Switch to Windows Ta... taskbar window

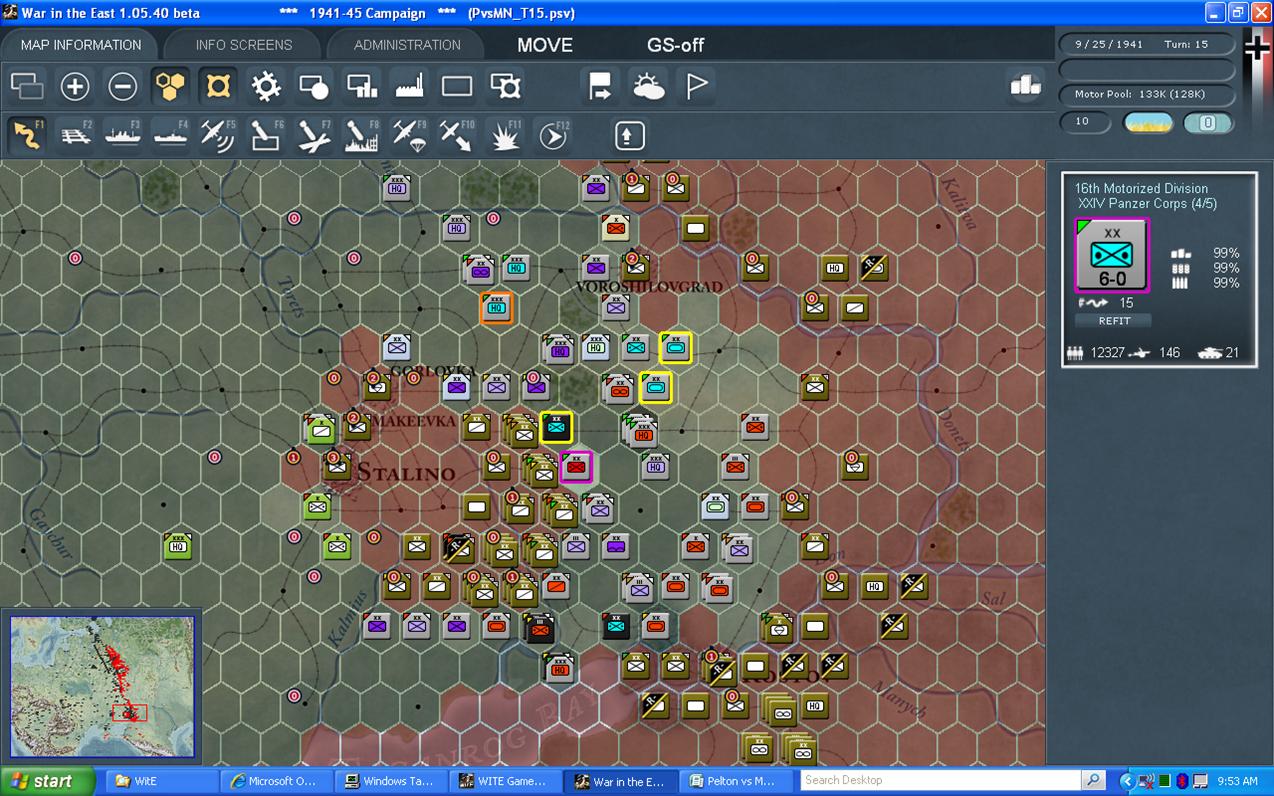pyautogui.click(x=392, y=782)
